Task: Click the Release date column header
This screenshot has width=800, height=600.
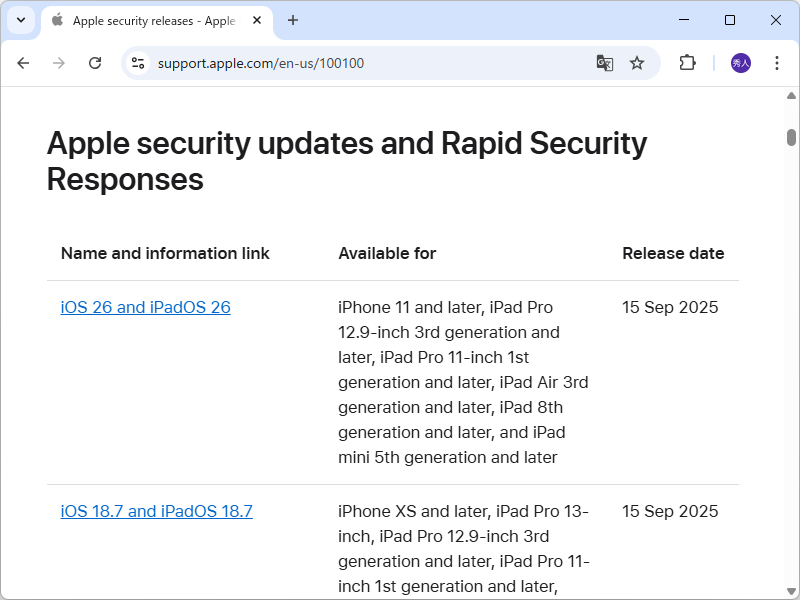Action: pos(673,253)
